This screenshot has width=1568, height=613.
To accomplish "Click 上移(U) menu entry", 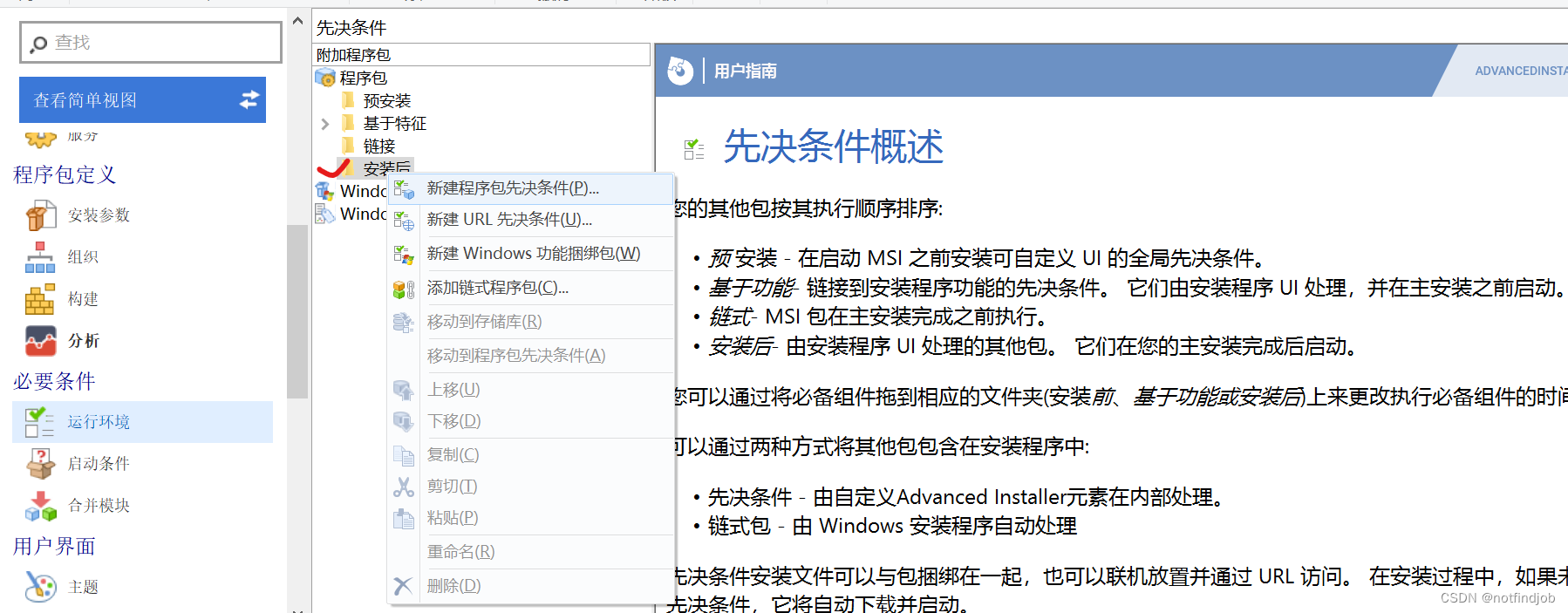I will tap(530, 390).
